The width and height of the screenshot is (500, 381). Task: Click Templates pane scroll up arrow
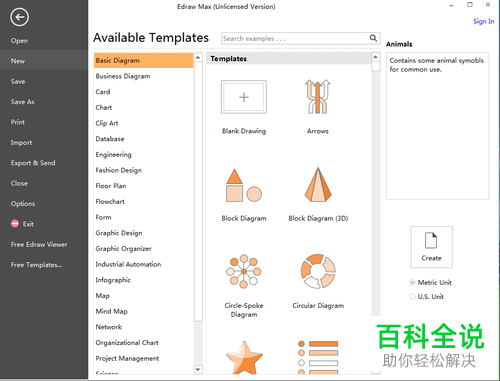pyautogui.click(x=376, y=57)
